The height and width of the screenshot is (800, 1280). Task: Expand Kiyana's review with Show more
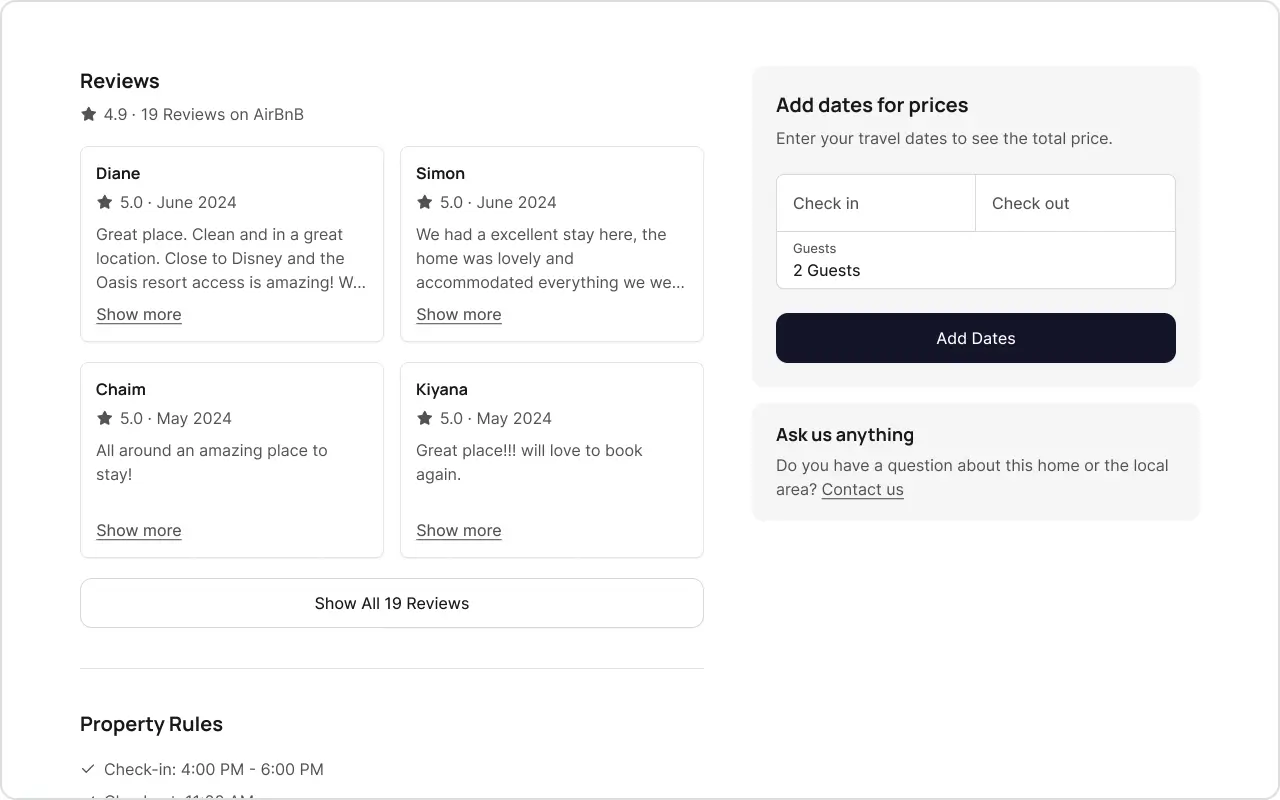[459, 530]
